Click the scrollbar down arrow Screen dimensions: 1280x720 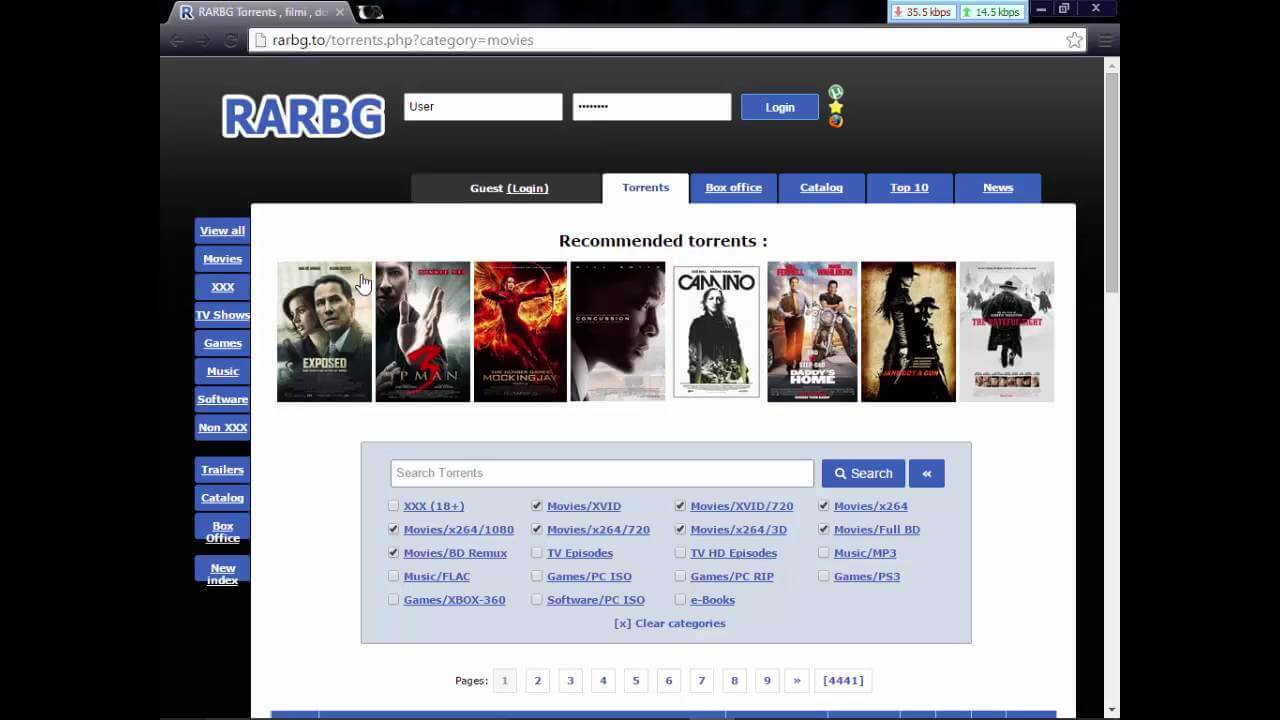(1112, 710)
